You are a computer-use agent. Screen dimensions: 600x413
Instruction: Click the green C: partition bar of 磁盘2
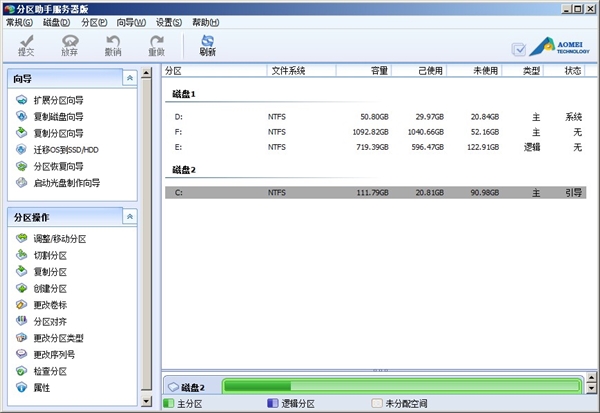tap(400, 386)
